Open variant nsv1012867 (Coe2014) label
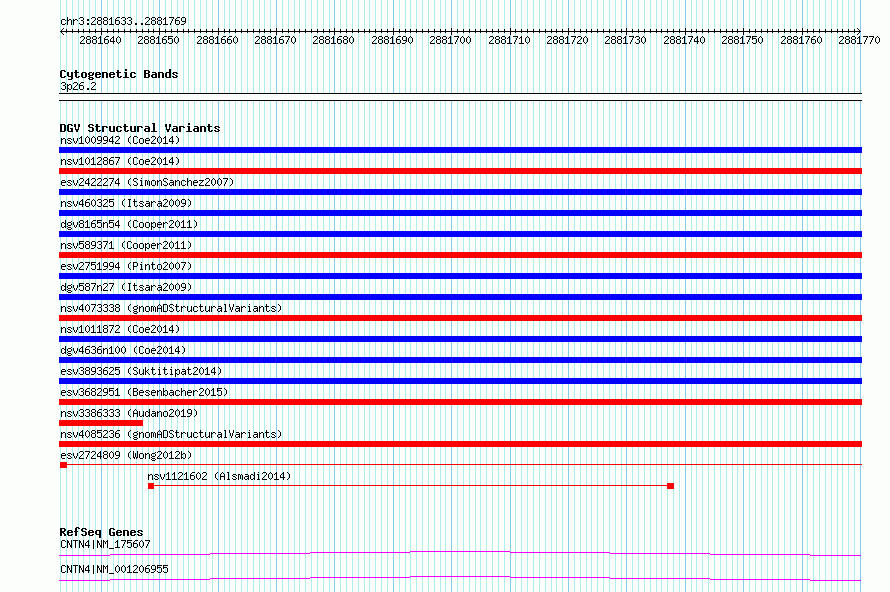 [120, 161]
